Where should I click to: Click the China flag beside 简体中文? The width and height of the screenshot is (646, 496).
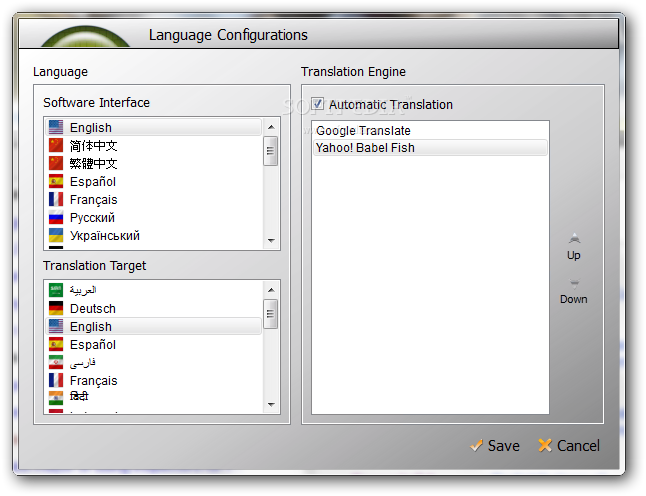click(56, 145)
